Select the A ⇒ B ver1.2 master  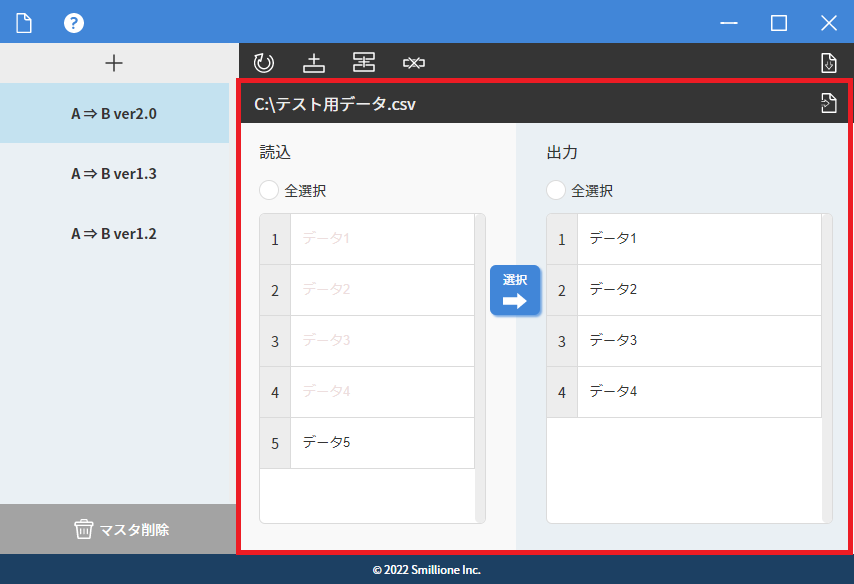(x=114, y=234)
